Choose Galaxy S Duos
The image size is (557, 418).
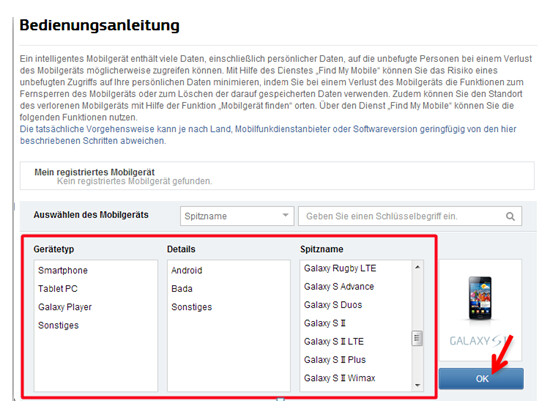click(333, 305)
